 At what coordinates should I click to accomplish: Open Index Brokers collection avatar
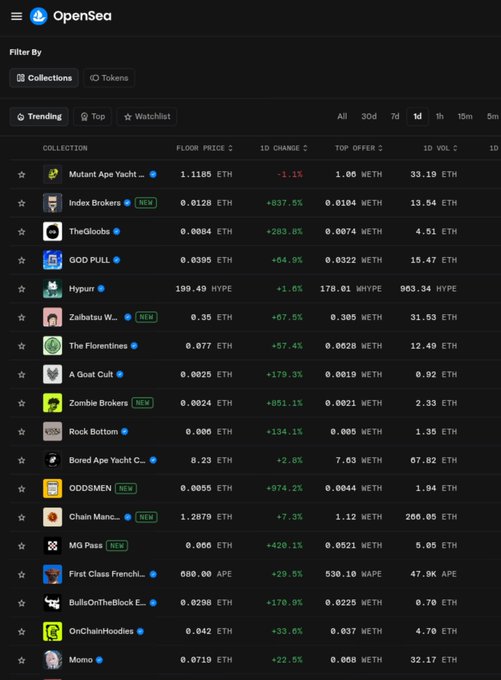tap(52, 203)
